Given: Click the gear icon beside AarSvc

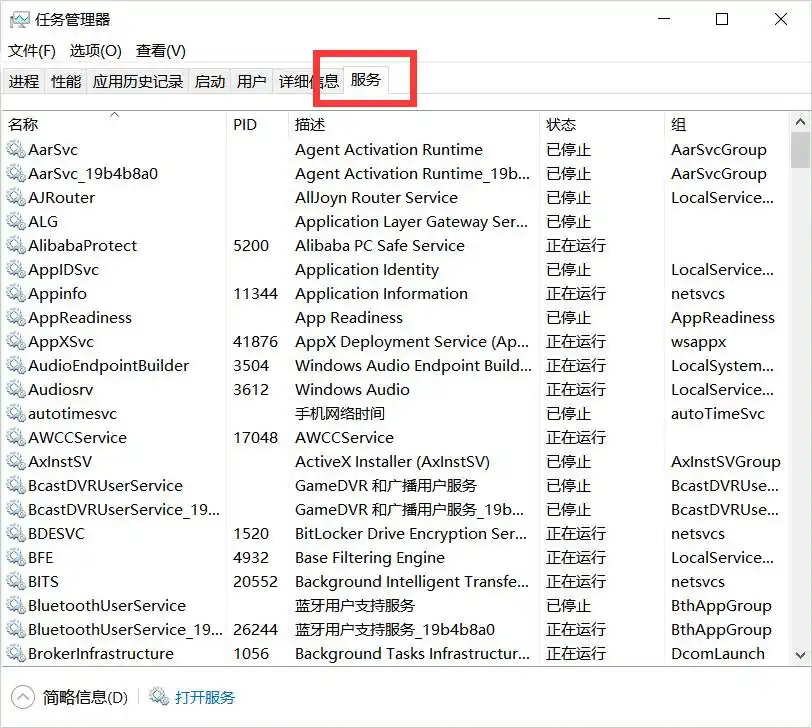Looking at the screenshot, I should (x=16, y=150).
